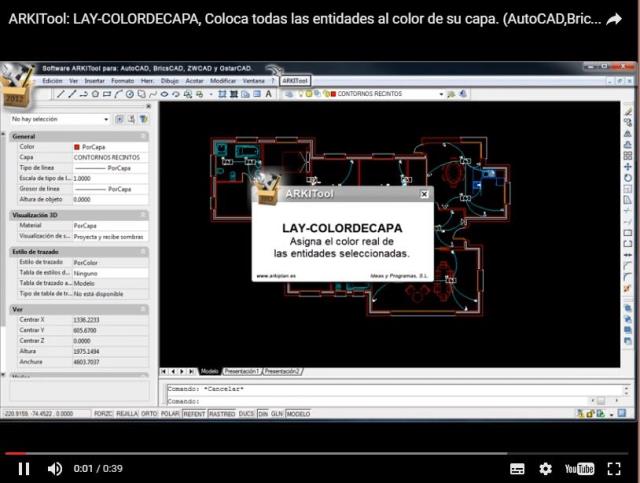Switch to the Presentación2 tab
640x483 pixels.
pos(282,372)
